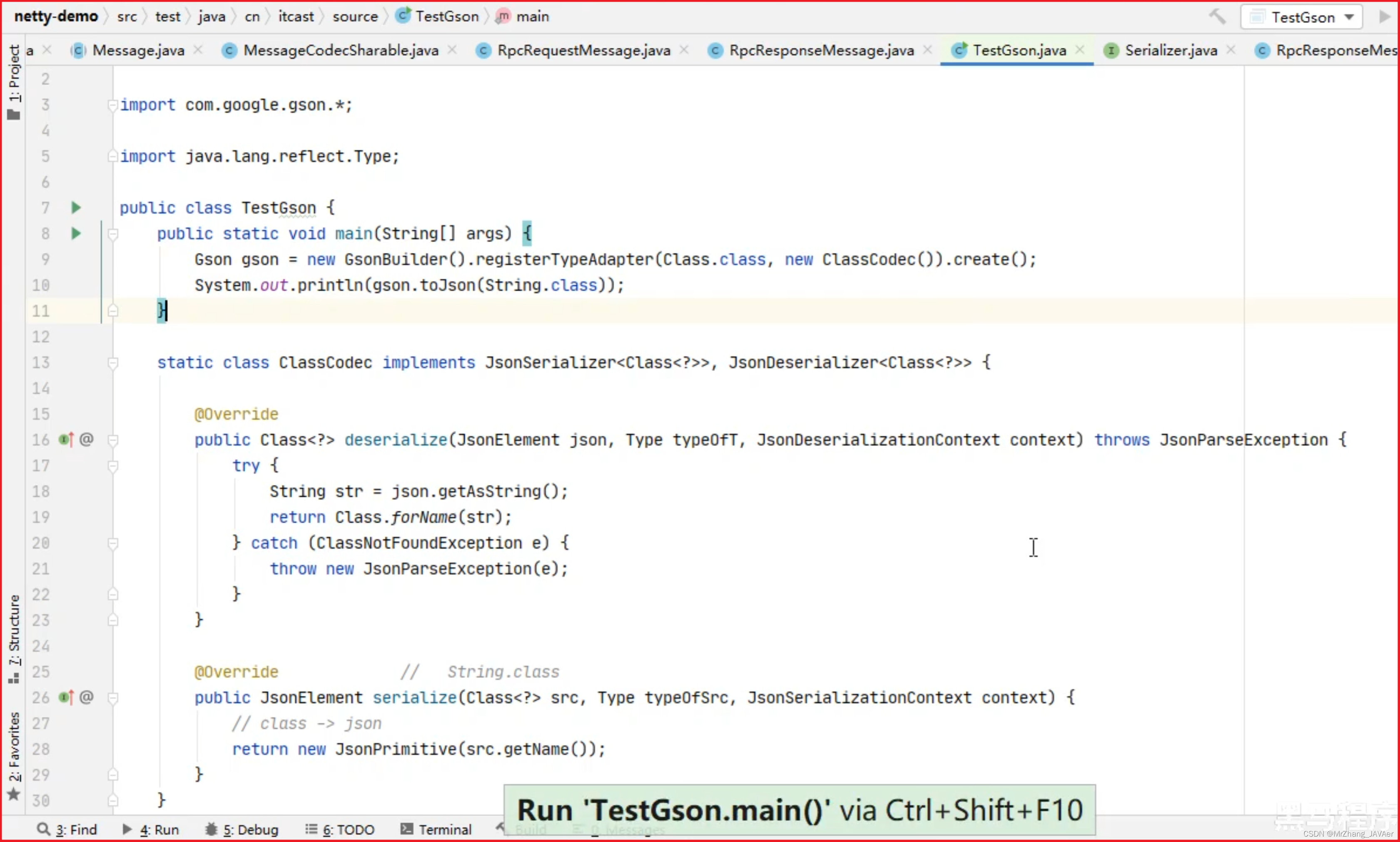1400x842 pixels.
Task: Click the fold end marker on line 11
Action: tap(113, 311)
